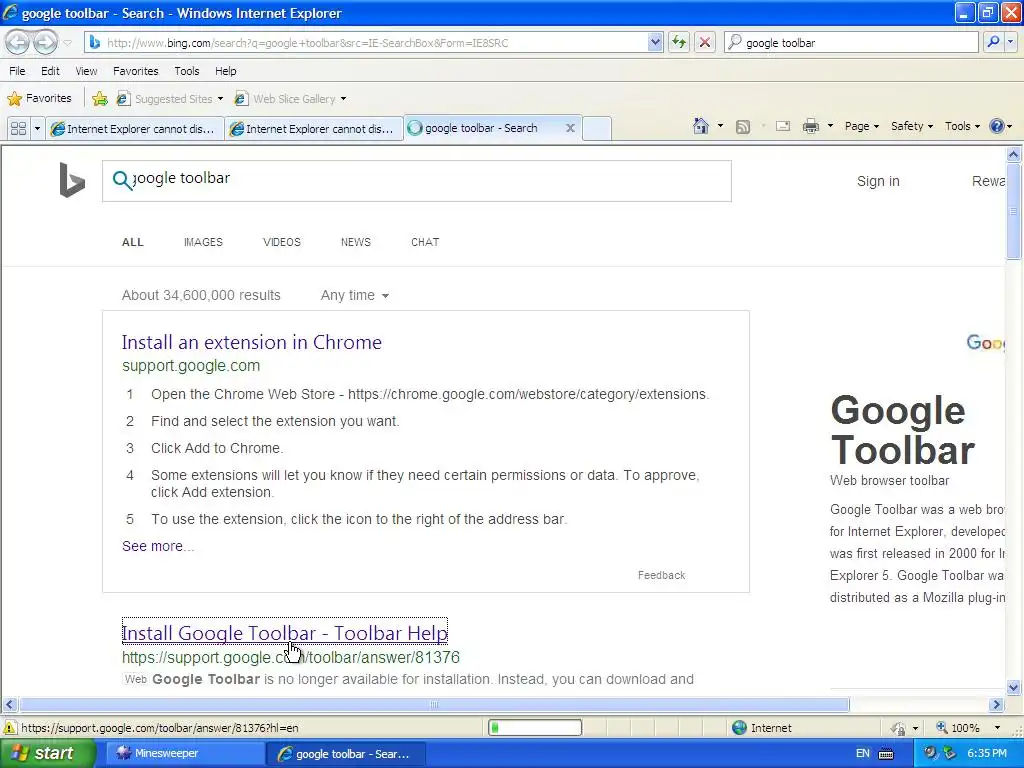Click Add to Favorites Bar icon

click(100, 99)
